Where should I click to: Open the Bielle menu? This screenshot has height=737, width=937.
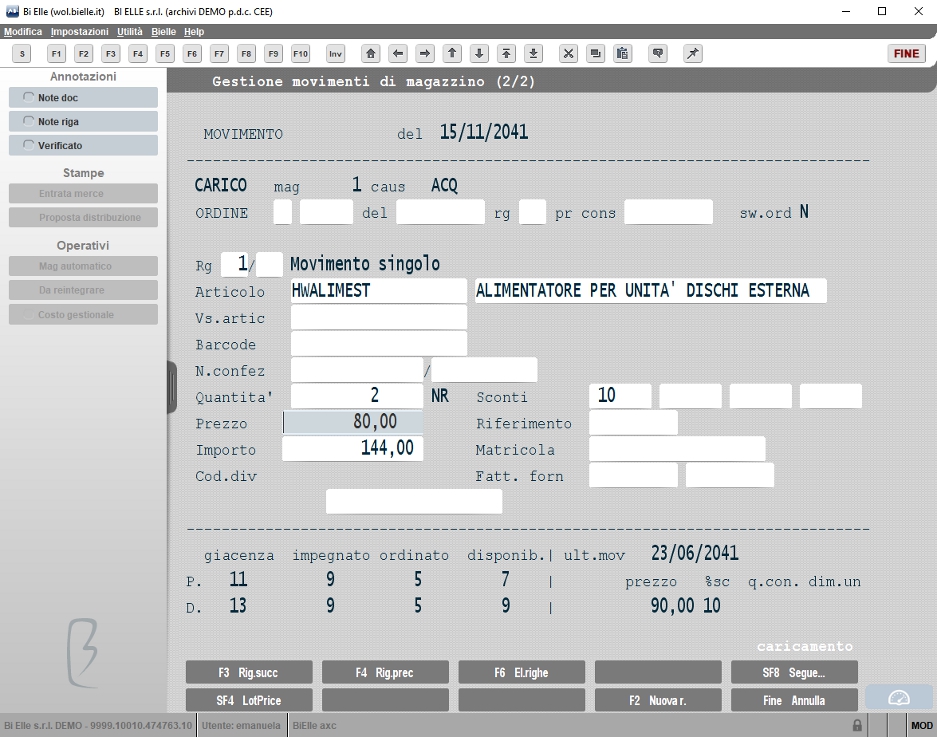(163, 32)
